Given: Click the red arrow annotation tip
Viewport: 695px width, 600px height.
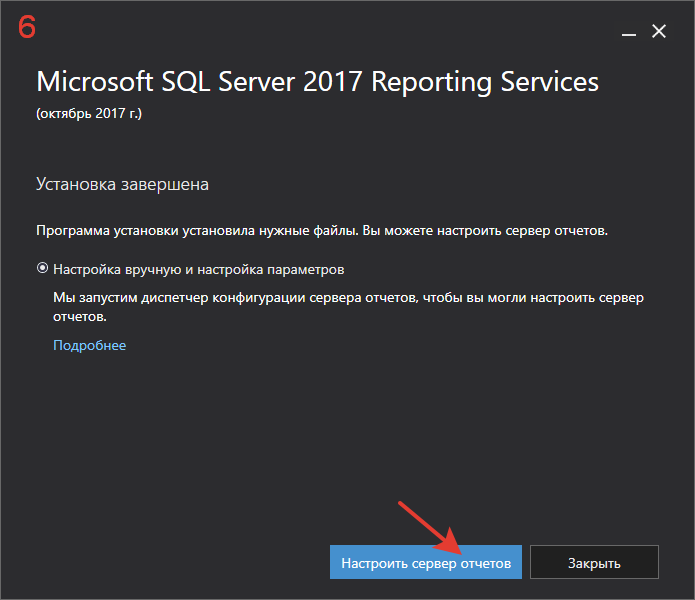Looking at the screenshot, I should [460, 552].
